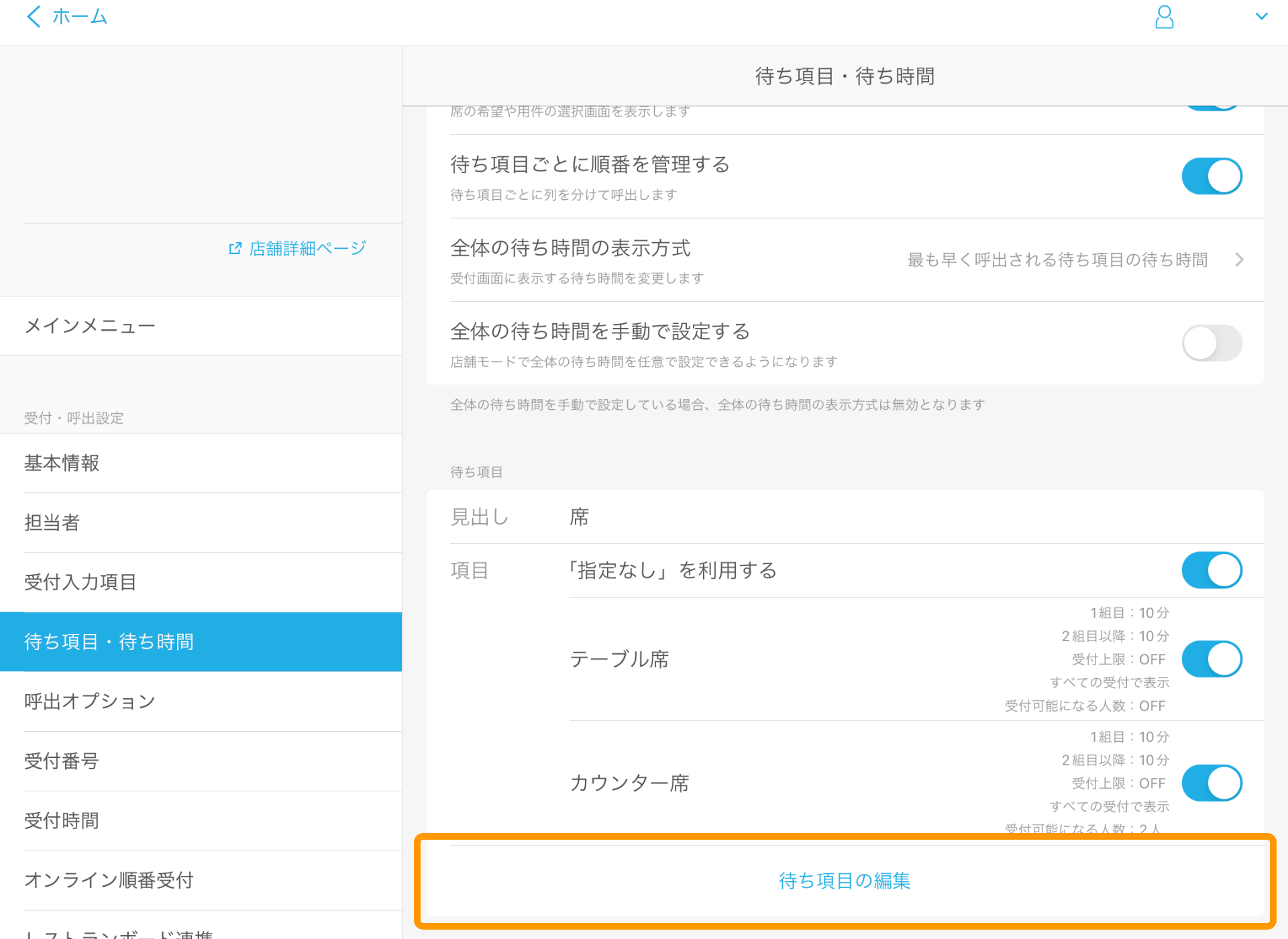Click the テーブル席 item label
Viewport: 1288px width, 939px height.
[619, 659]
